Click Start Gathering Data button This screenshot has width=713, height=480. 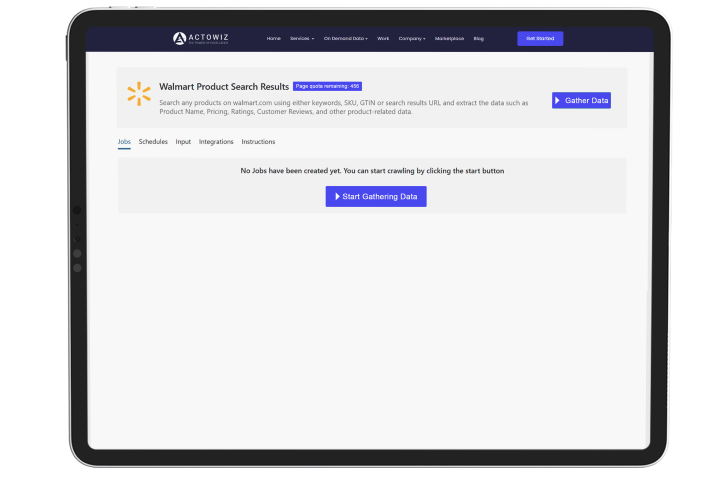(x=376, y=196)
